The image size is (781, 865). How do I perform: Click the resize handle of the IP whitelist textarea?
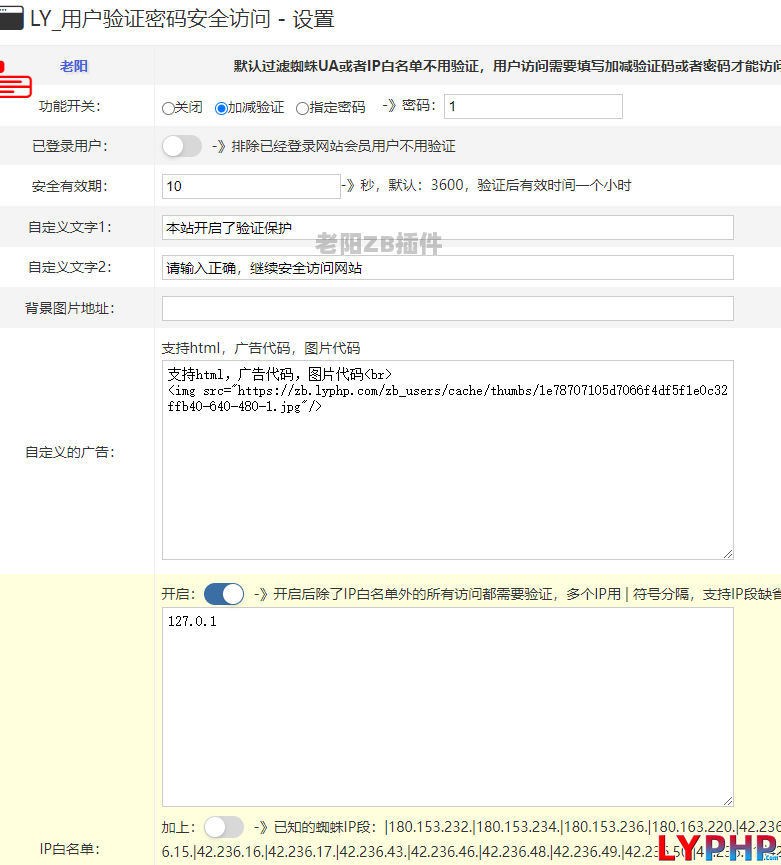click(728, 800)
